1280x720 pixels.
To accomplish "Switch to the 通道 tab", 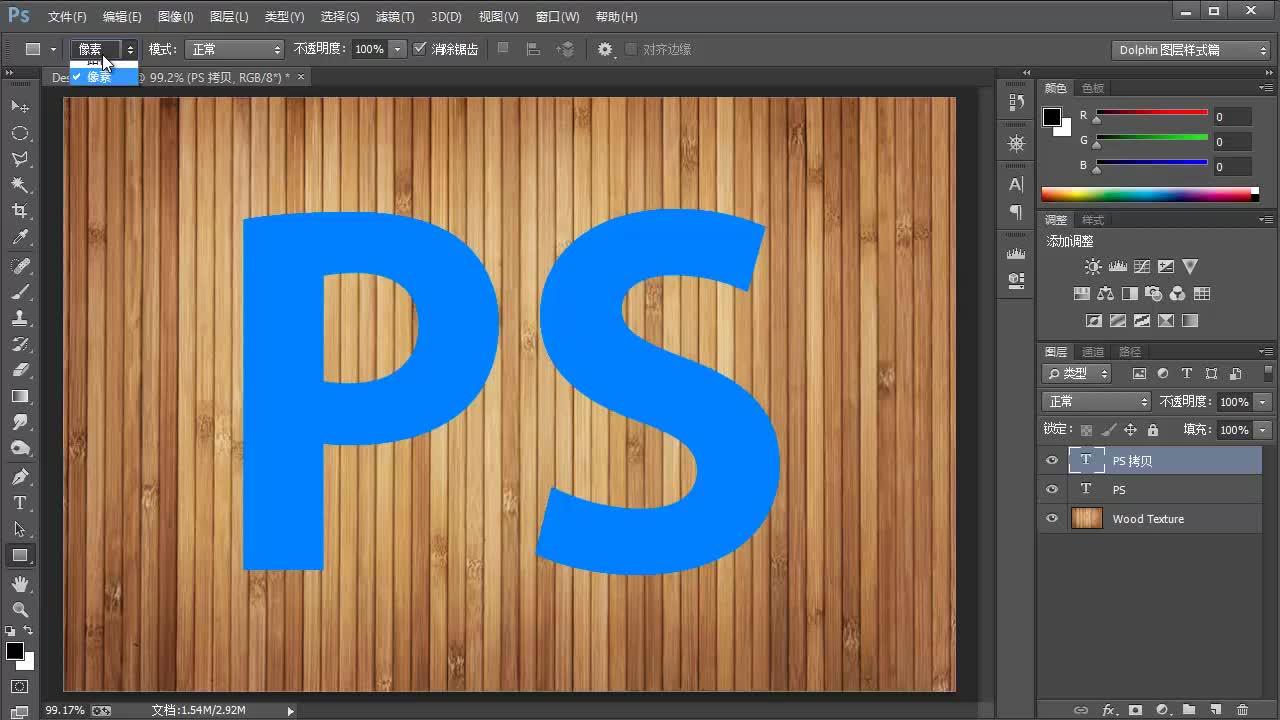I will [x=1093, y=352].
